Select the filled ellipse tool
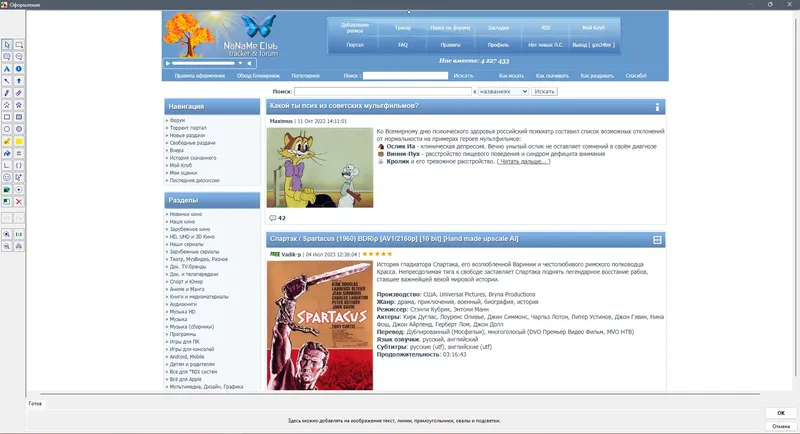The height and width of the screenshot is (434, 800). click(19, 129)
